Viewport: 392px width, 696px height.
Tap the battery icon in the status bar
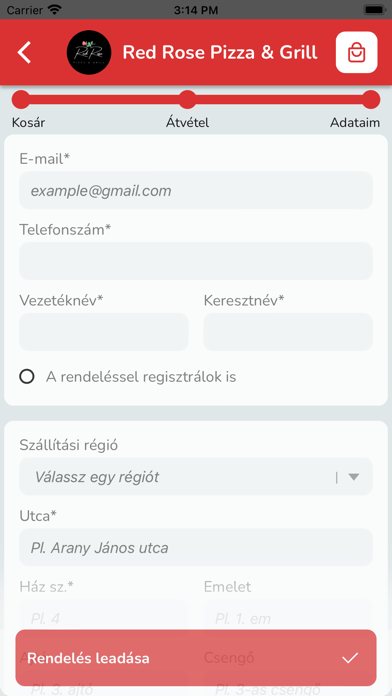tap(375, 10)
